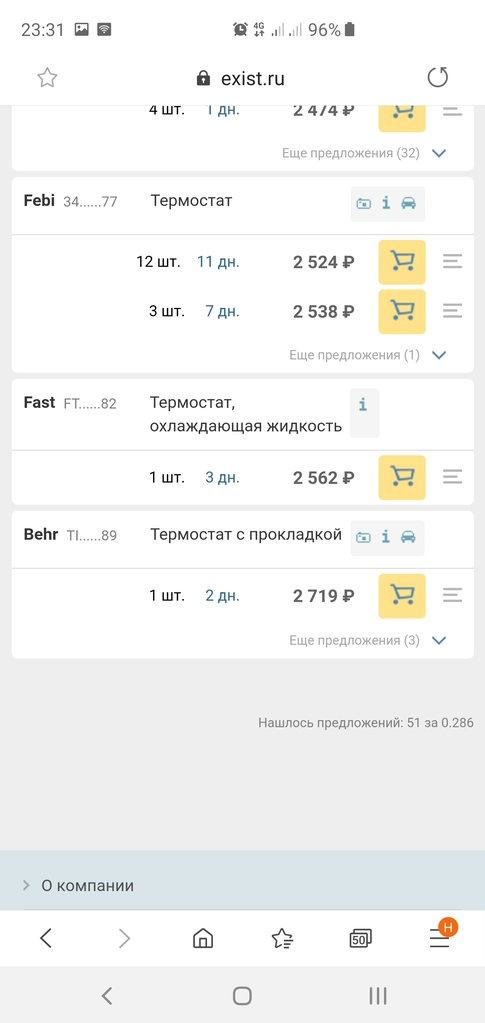
Task: Open browser tabs counter showing 50
Action: point(360,938)
